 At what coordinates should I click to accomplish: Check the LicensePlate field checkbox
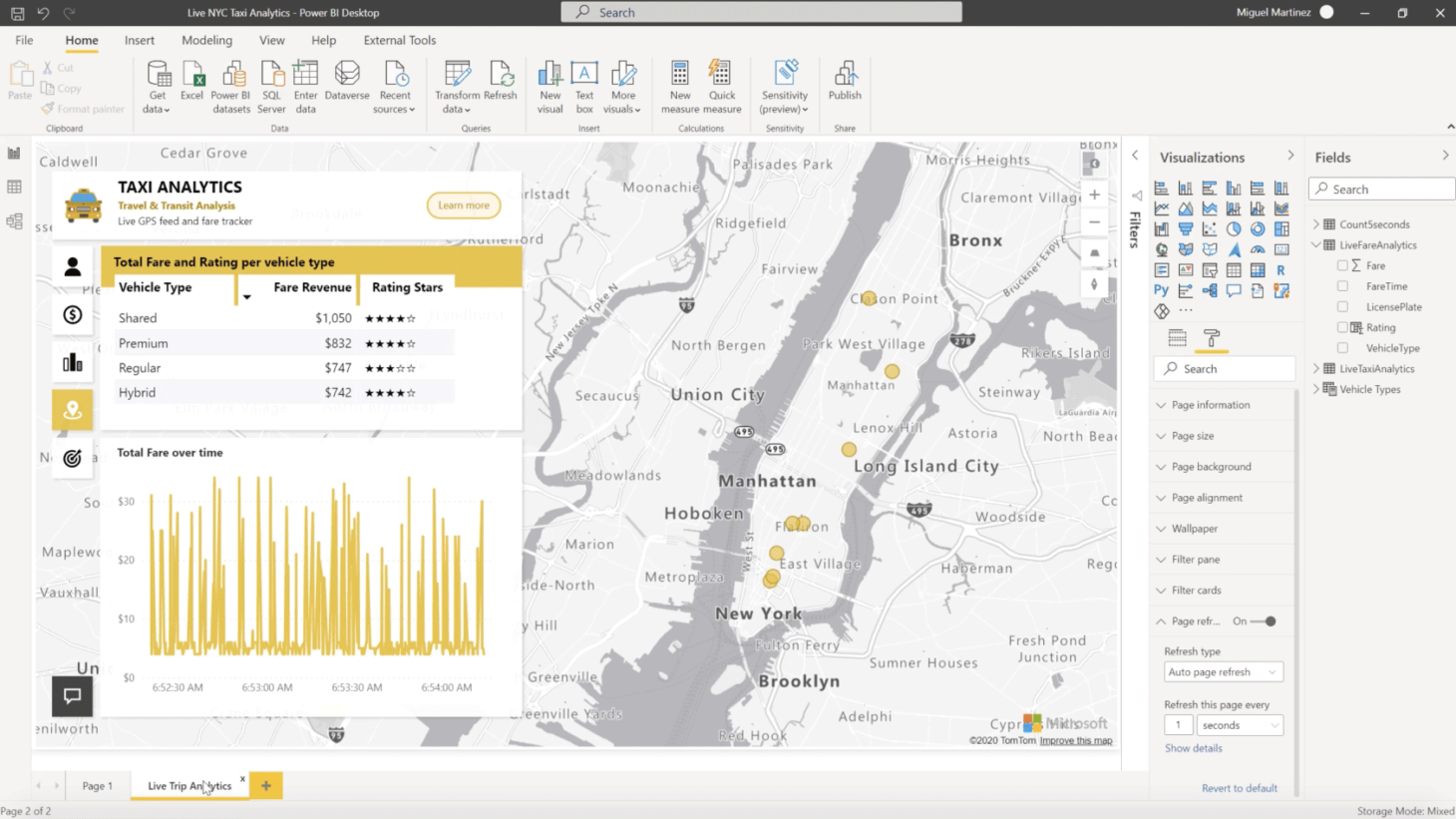[x=1342, y=307]
